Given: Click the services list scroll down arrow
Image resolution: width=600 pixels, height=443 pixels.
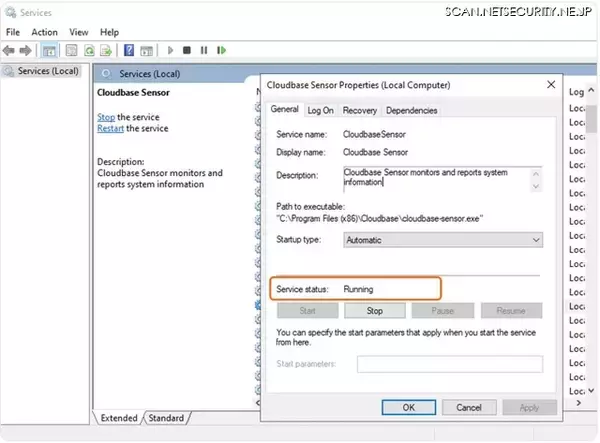Looking at the screenshot, I should 591,391.
